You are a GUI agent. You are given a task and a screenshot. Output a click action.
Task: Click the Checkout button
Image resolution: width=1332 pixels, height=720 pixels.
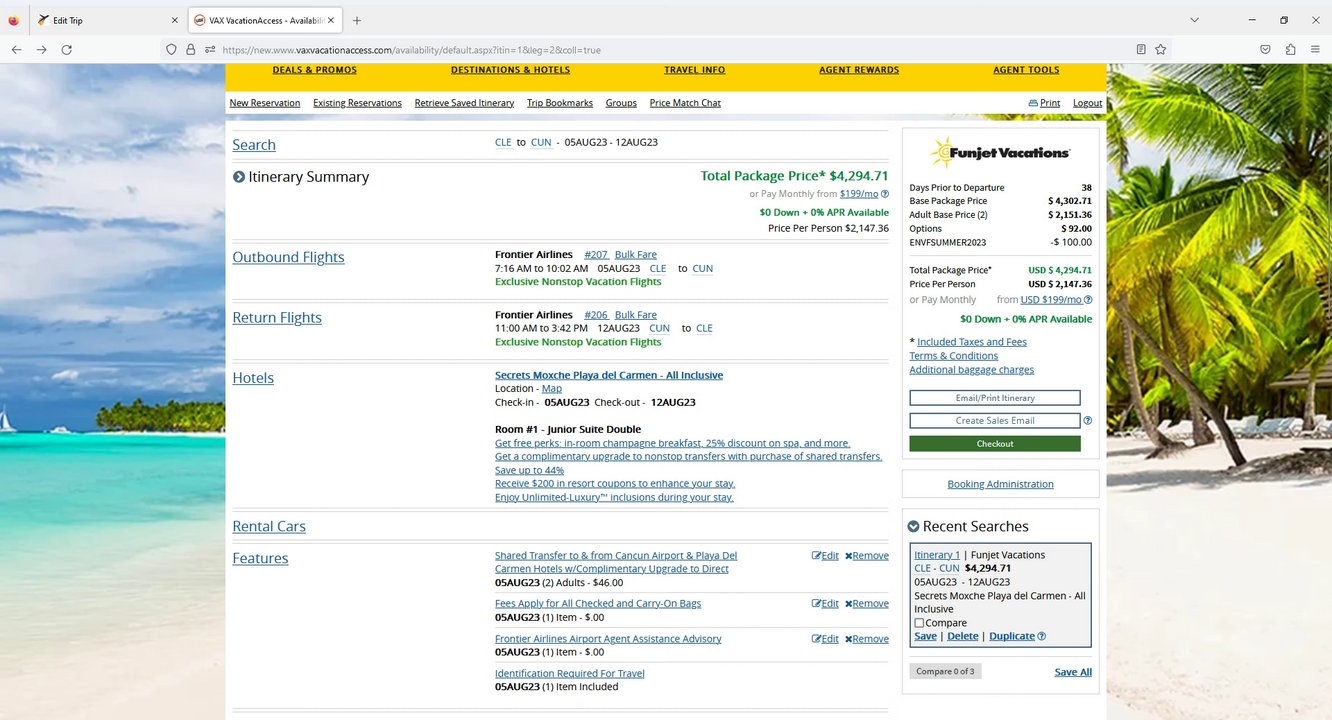tap(995, 444)
